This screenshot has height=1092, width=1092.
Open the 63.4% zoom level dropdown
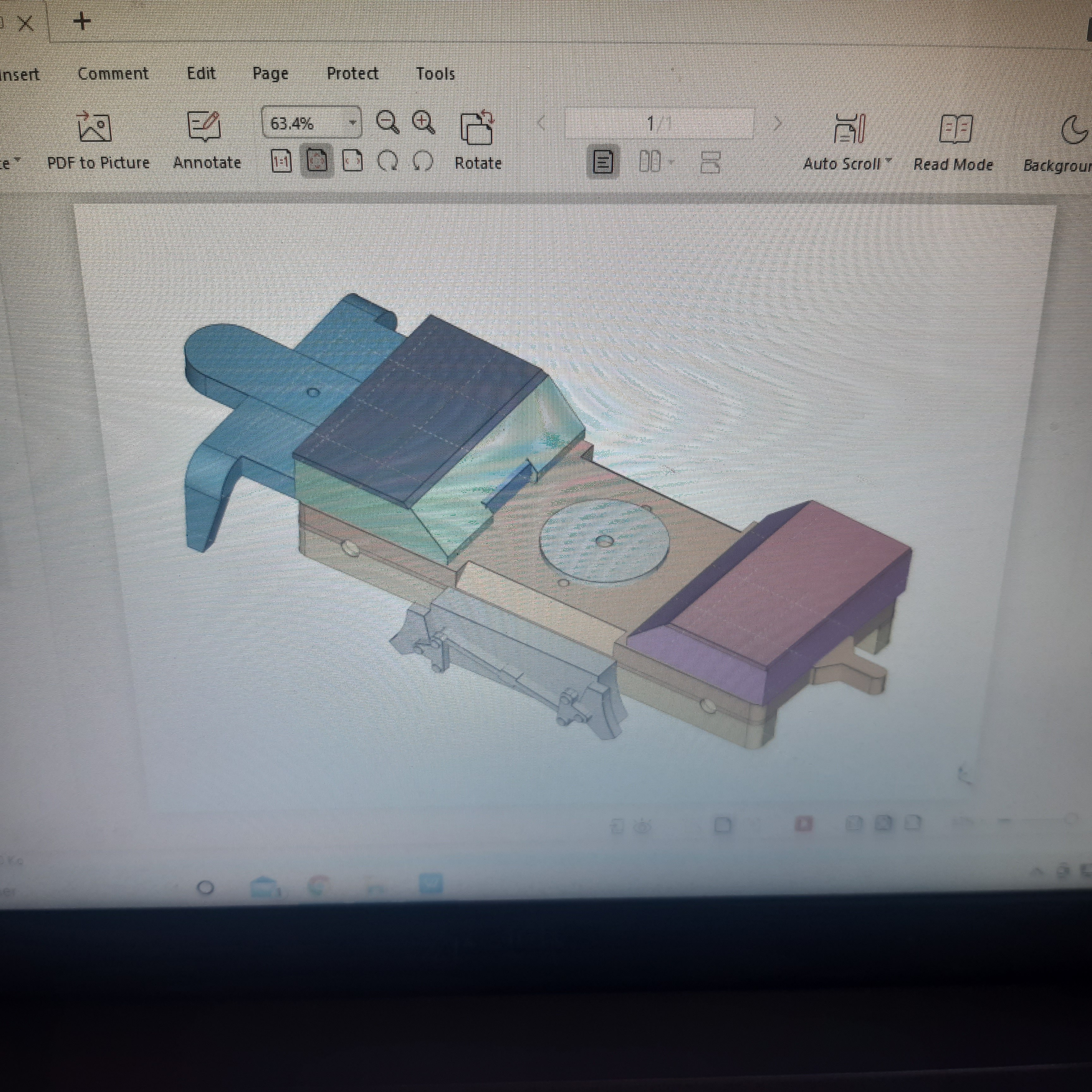pos(352,123)
